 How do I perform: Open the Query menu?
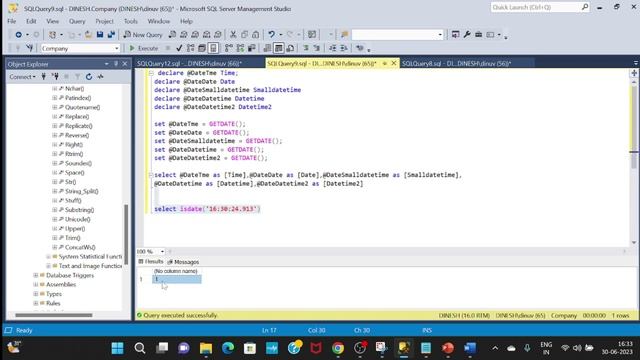[x=77, y=21]
